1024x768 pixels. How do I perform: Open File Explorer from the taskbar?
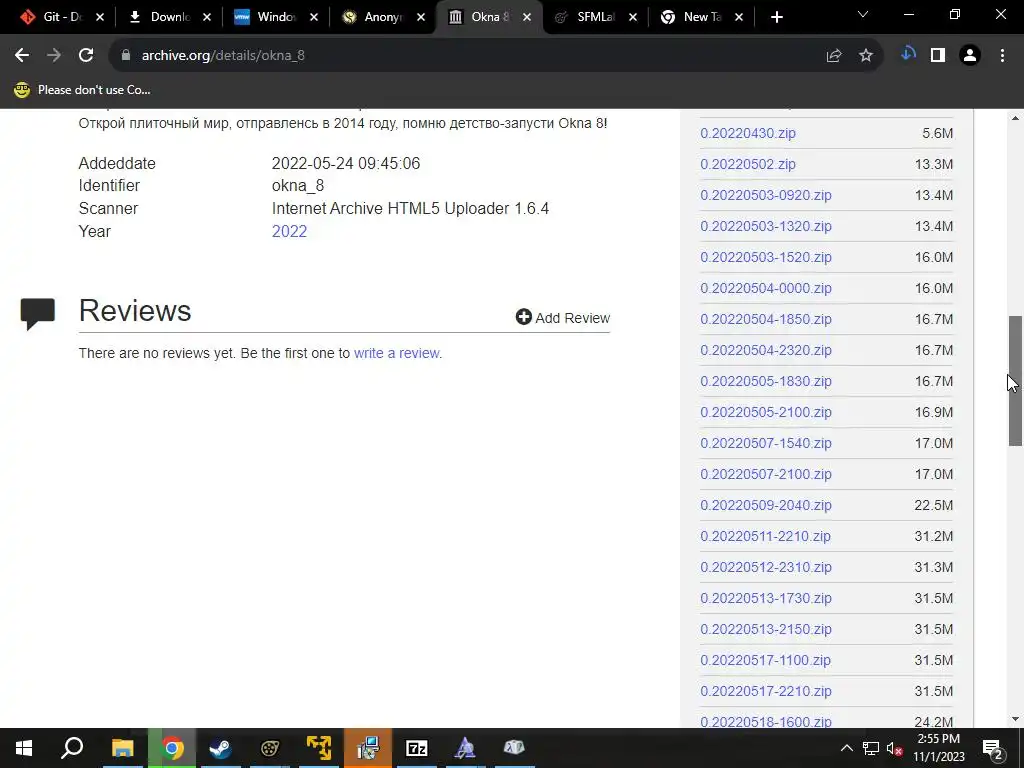[x=122, y=748]
